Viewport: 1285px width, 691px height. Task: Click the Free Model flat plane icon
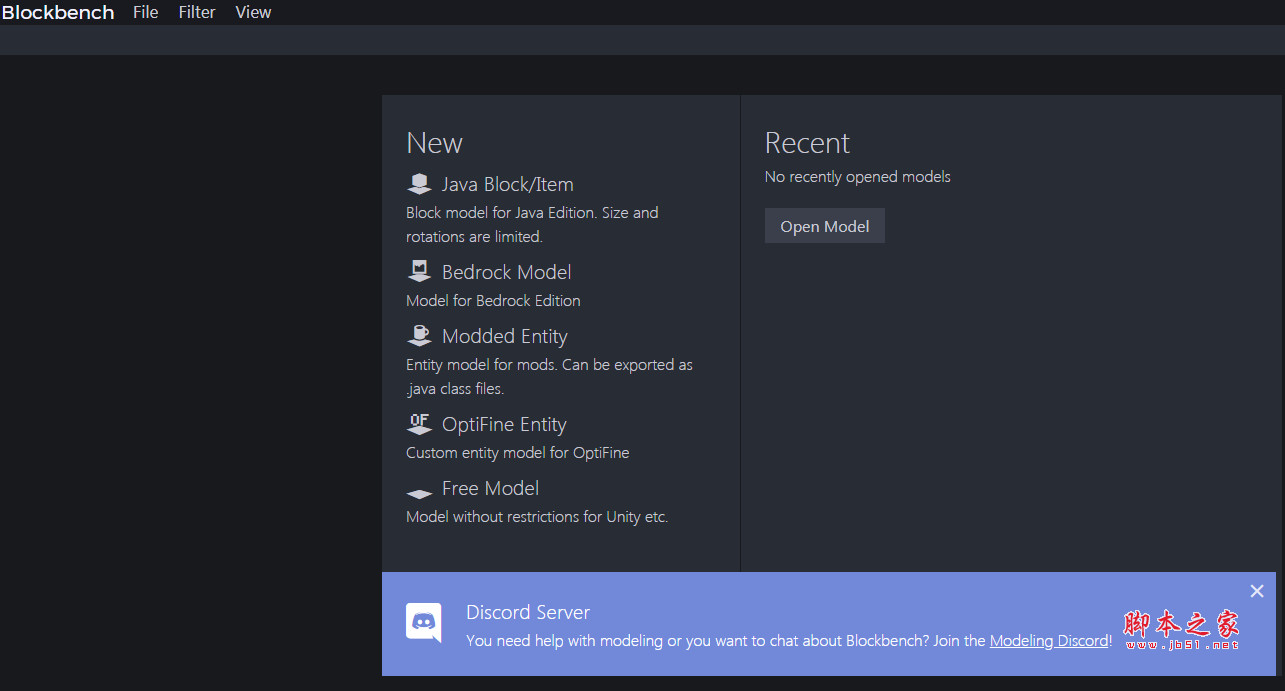click(x=419, y=492)
